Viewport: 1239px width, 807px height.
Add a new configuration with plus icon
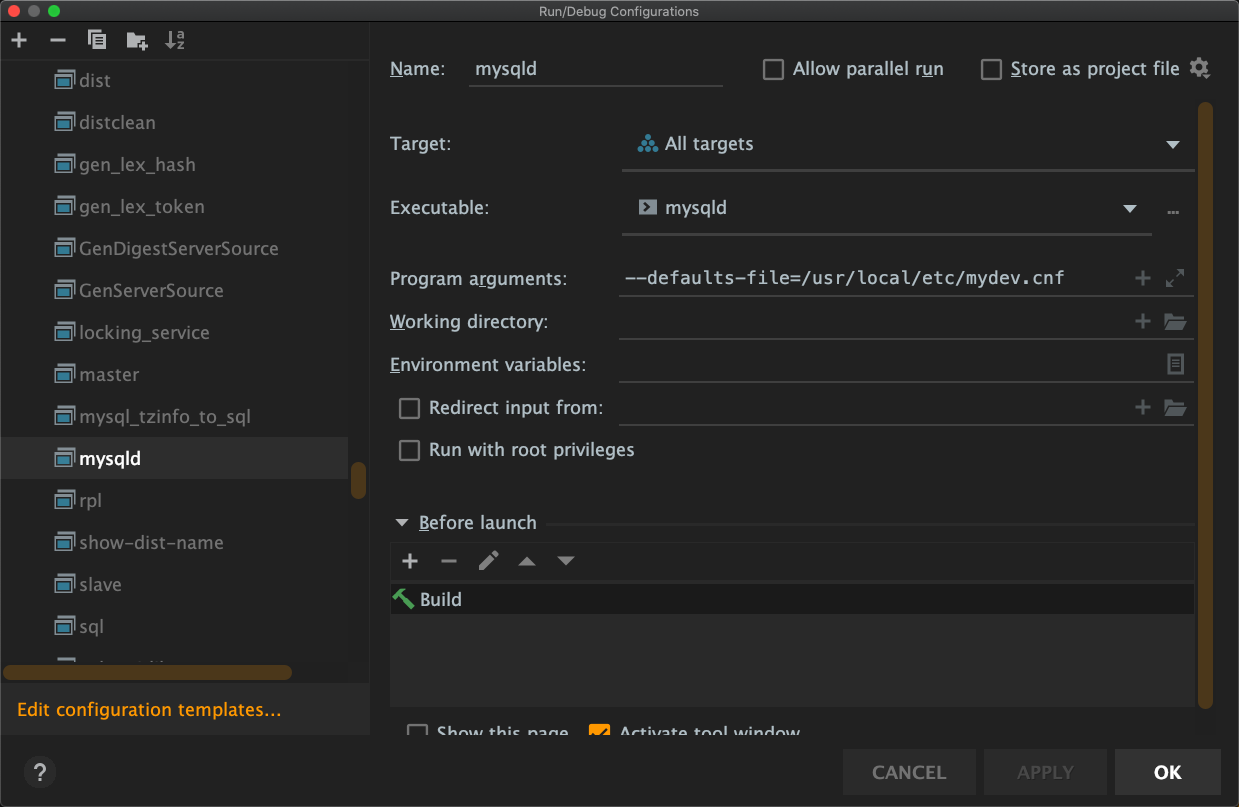click(x=19, y=40)
